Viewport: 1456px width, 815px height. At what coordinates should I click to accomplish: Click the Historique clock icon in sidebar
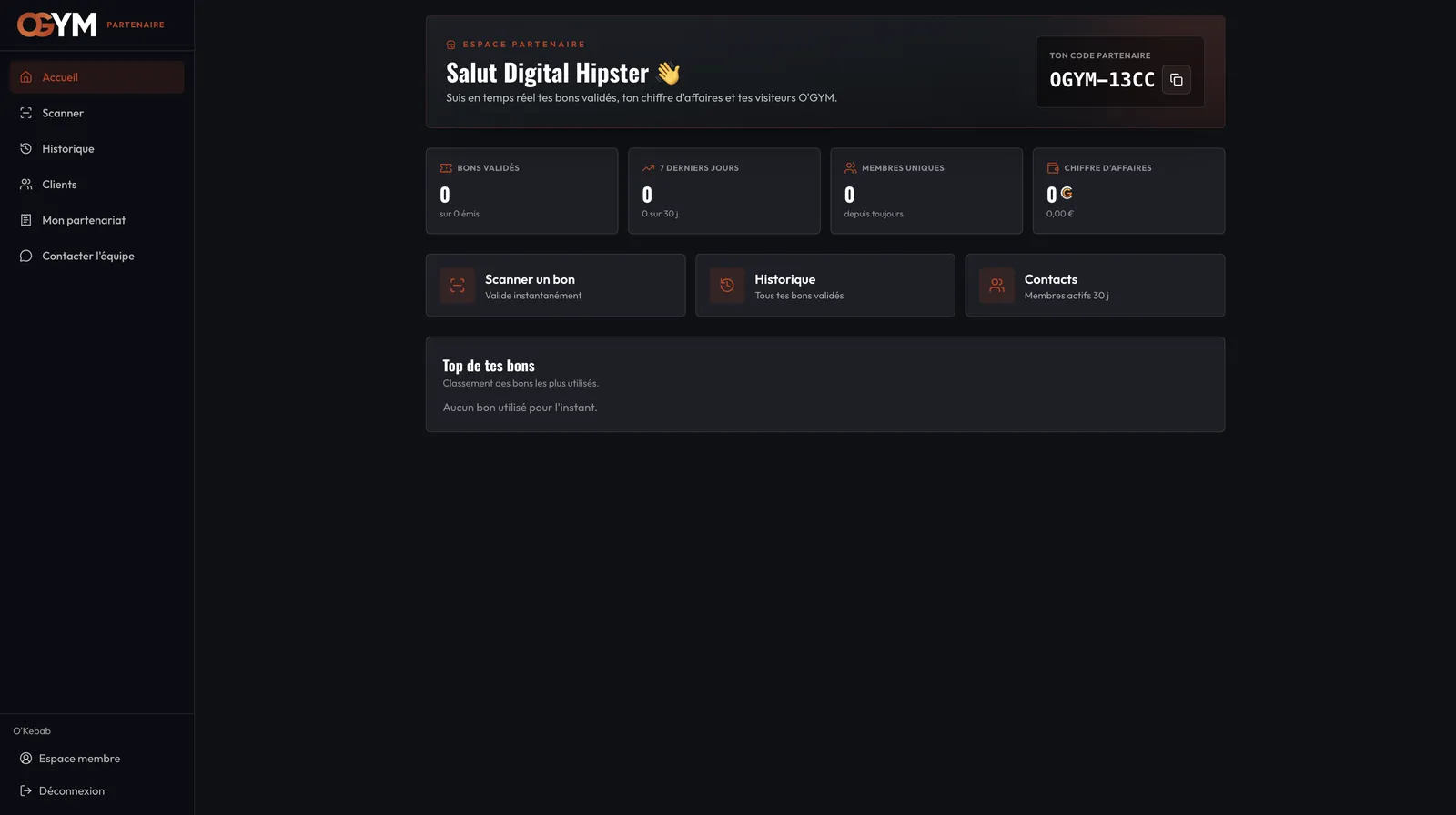click(x=26, y=148)
